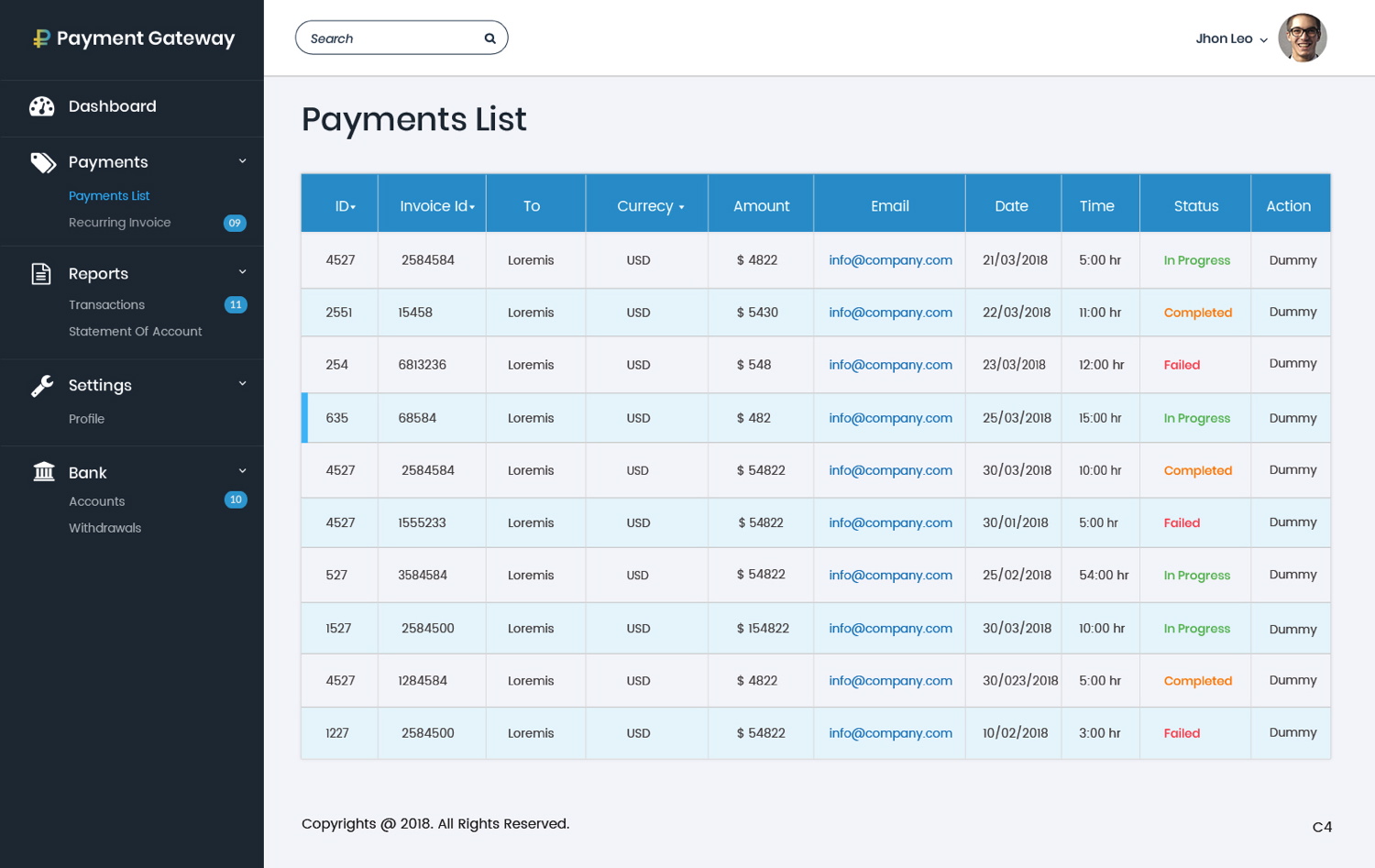This screenshot has width=1375, height=868.
Task: Click the Reports document icon
Action: pyautogui.click(x=41, y=273)
